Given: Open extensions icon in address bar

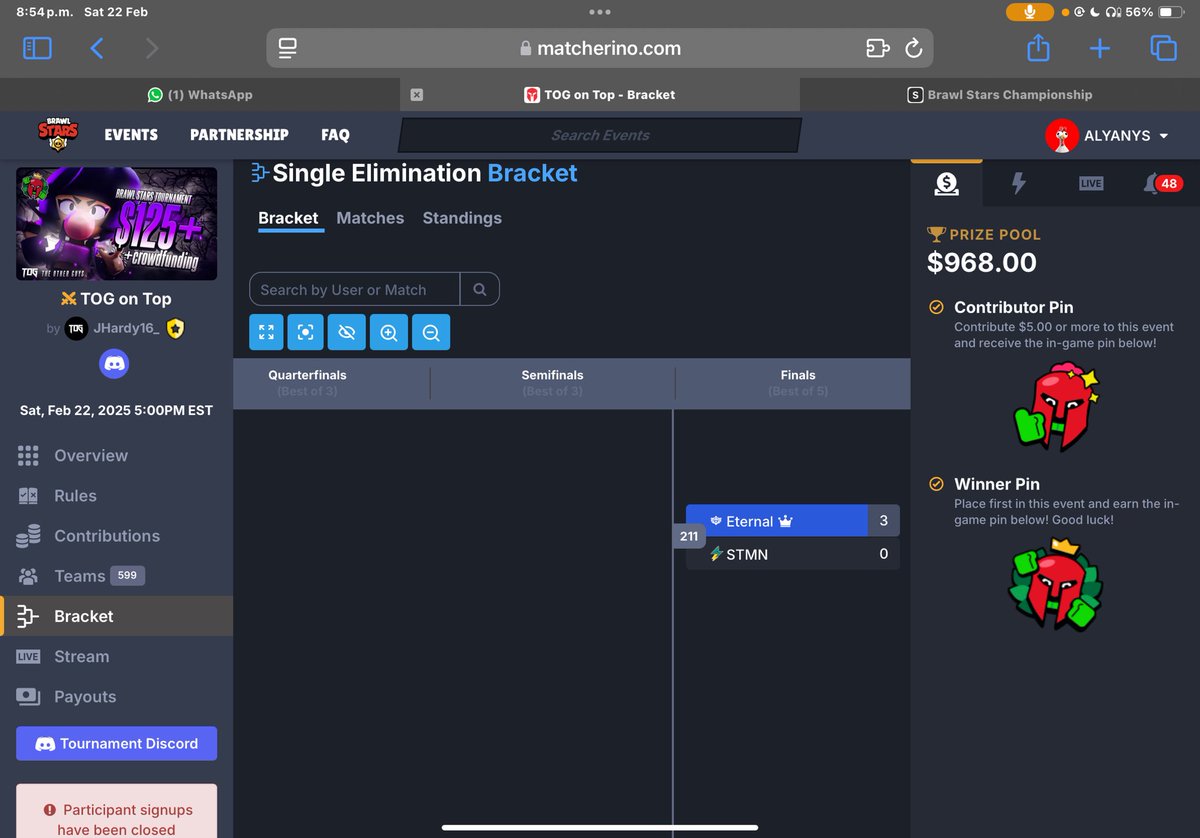Looking at the screenshot, I should [877, 48].
